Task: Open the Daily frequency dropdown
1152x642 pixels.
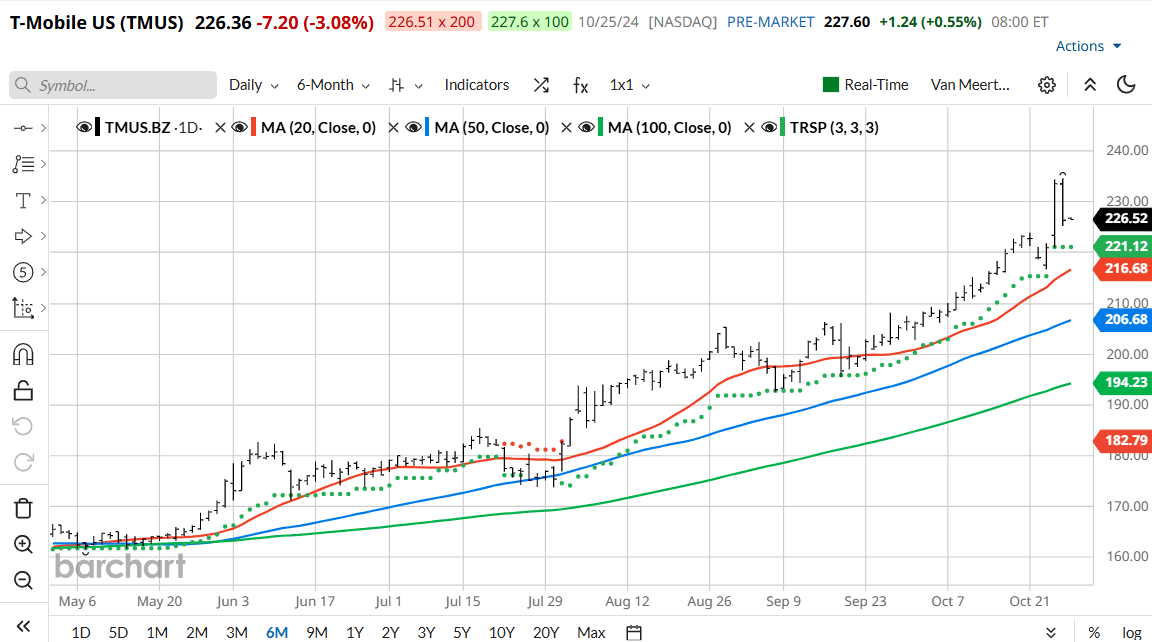Action: 254,85
